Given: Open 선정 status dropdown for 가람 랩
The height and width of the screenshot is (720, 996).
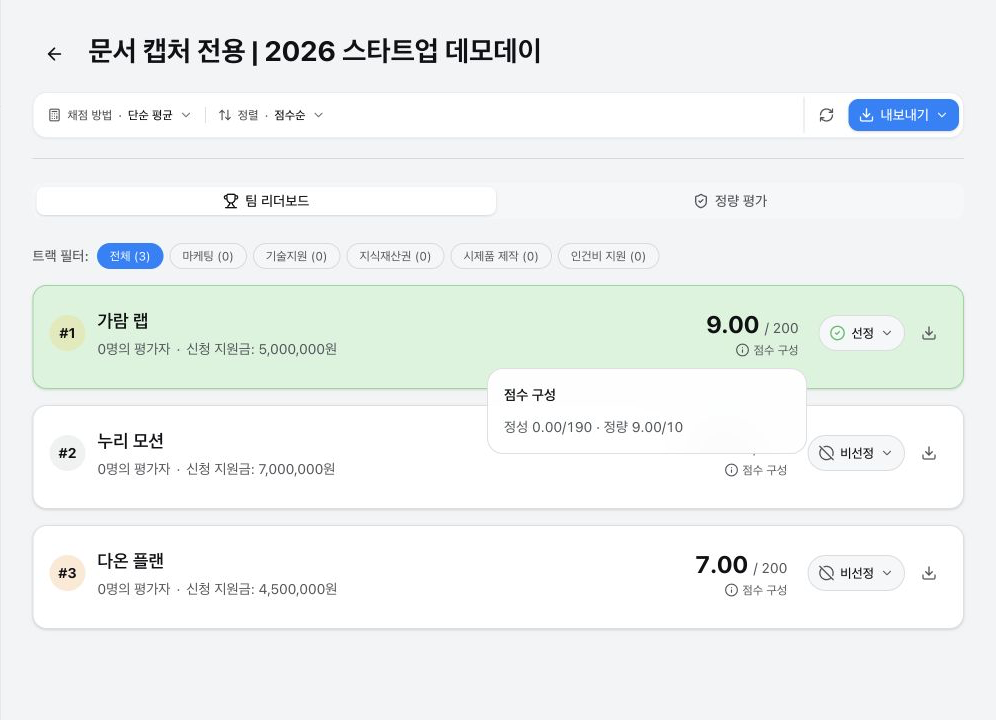Looking at the screenshot, I should pos(861,333).
